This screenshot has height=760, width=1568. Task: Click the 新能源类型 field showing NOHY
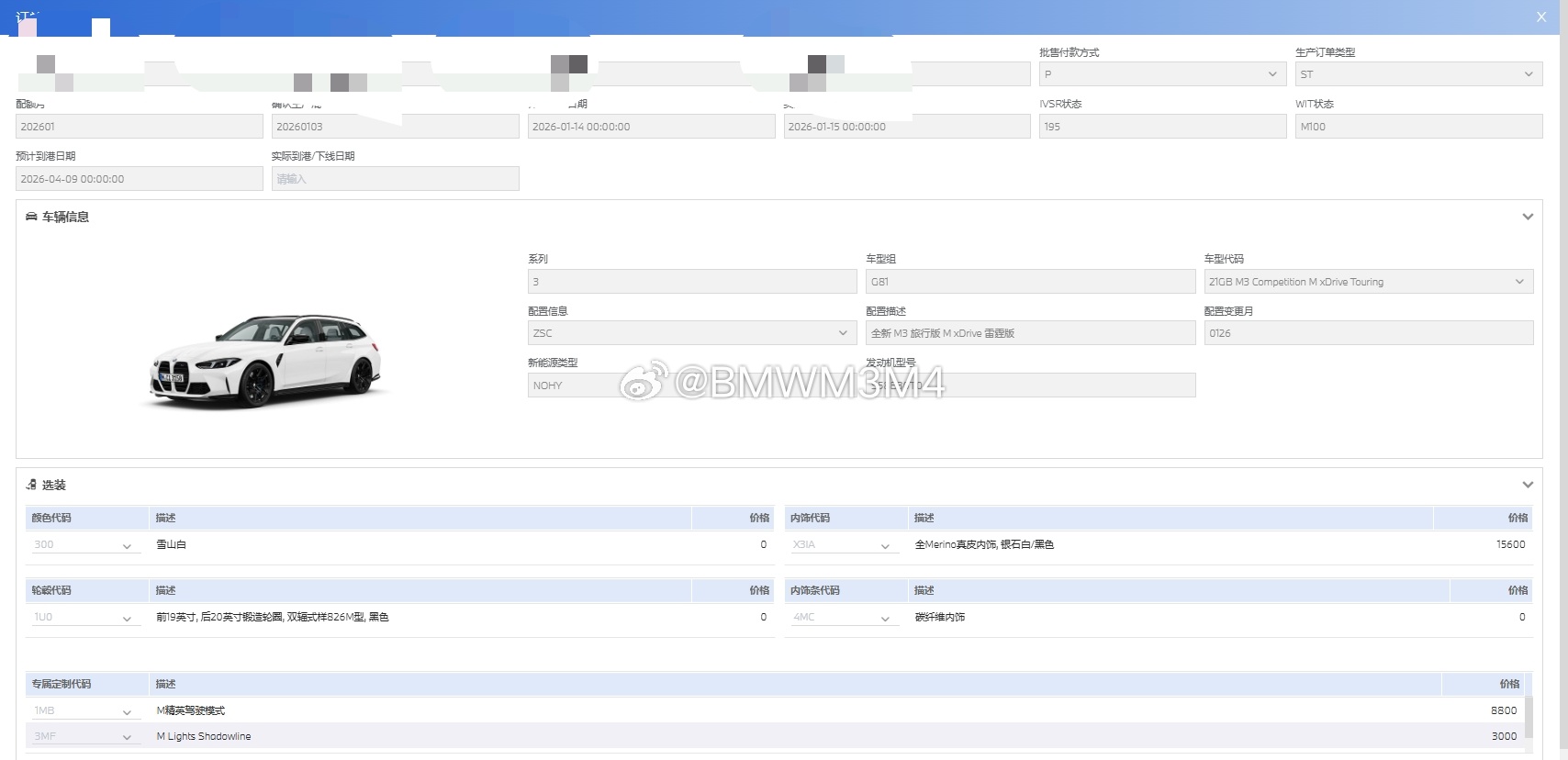692,386
